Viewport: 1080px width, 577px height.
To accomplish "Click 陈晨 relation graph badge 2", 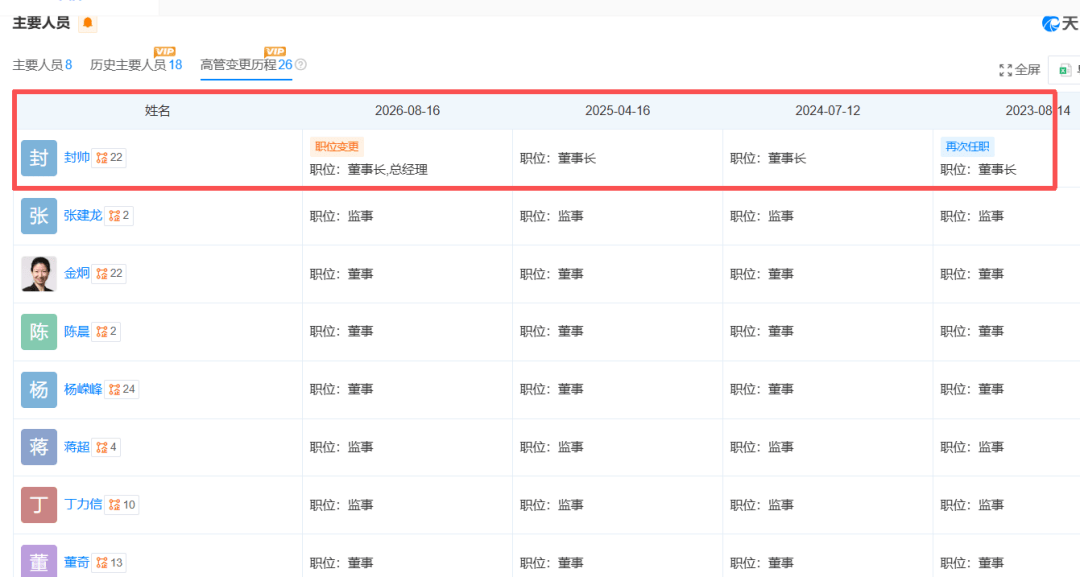I will coord(106,331).
